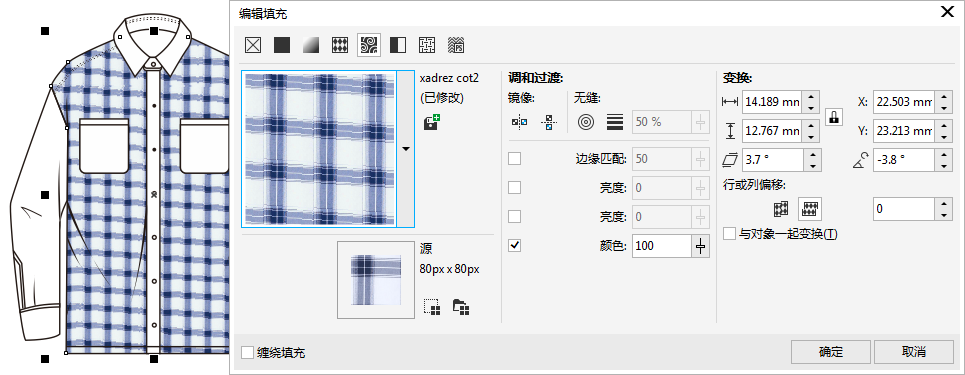The image size is (965, 375).
Task: Decrease the fill width with down arrow
Action: pyautogui.click(x=812, y=108)
